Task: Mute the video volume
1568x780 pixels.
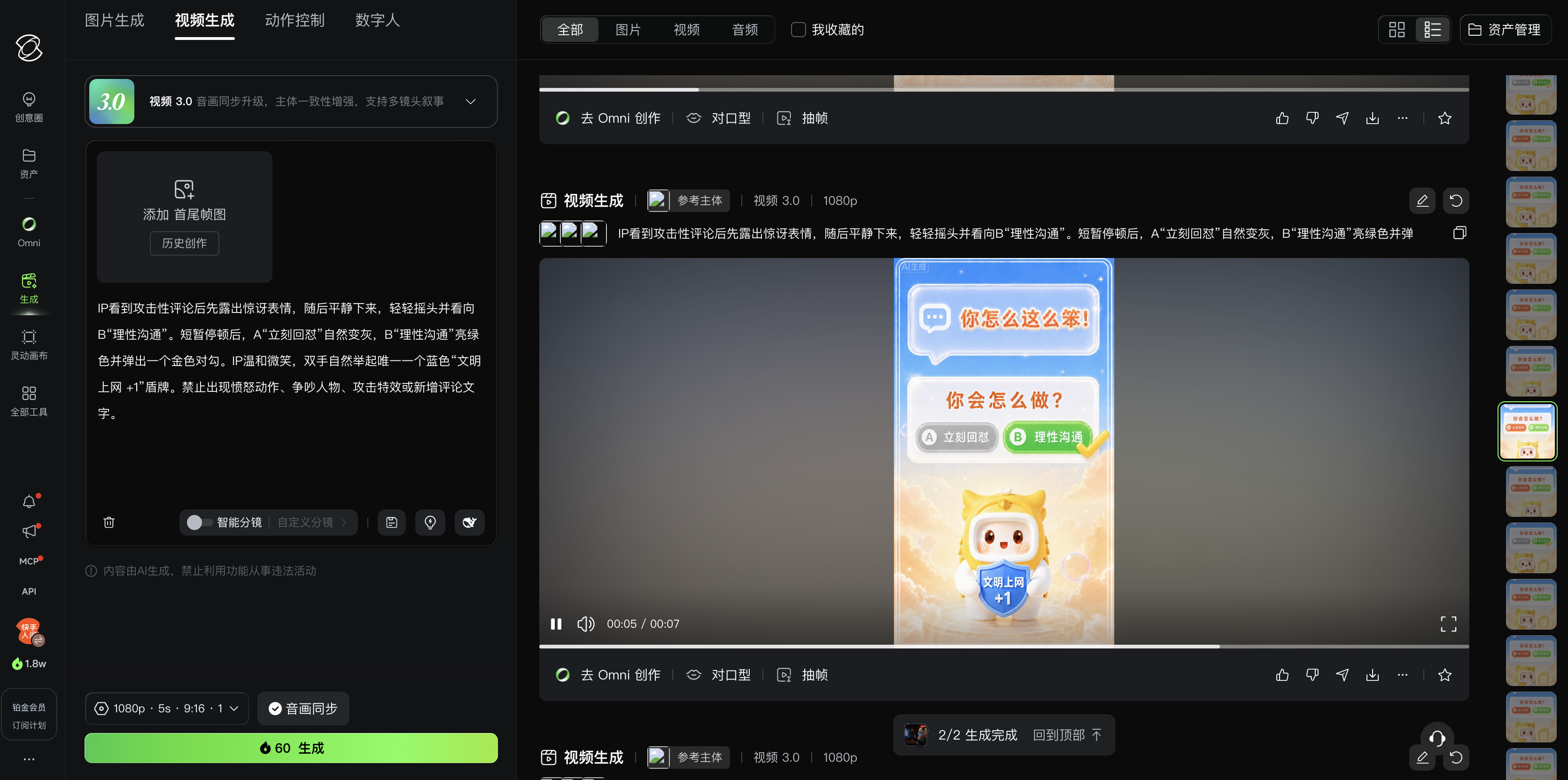Action: click(586, 624)
